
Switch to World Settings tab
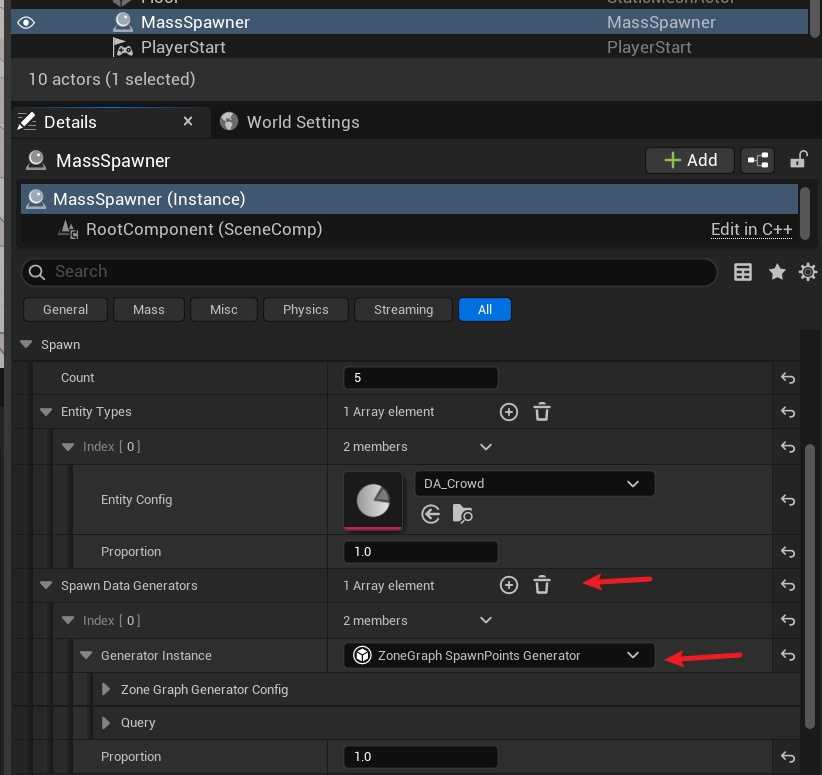290,122
